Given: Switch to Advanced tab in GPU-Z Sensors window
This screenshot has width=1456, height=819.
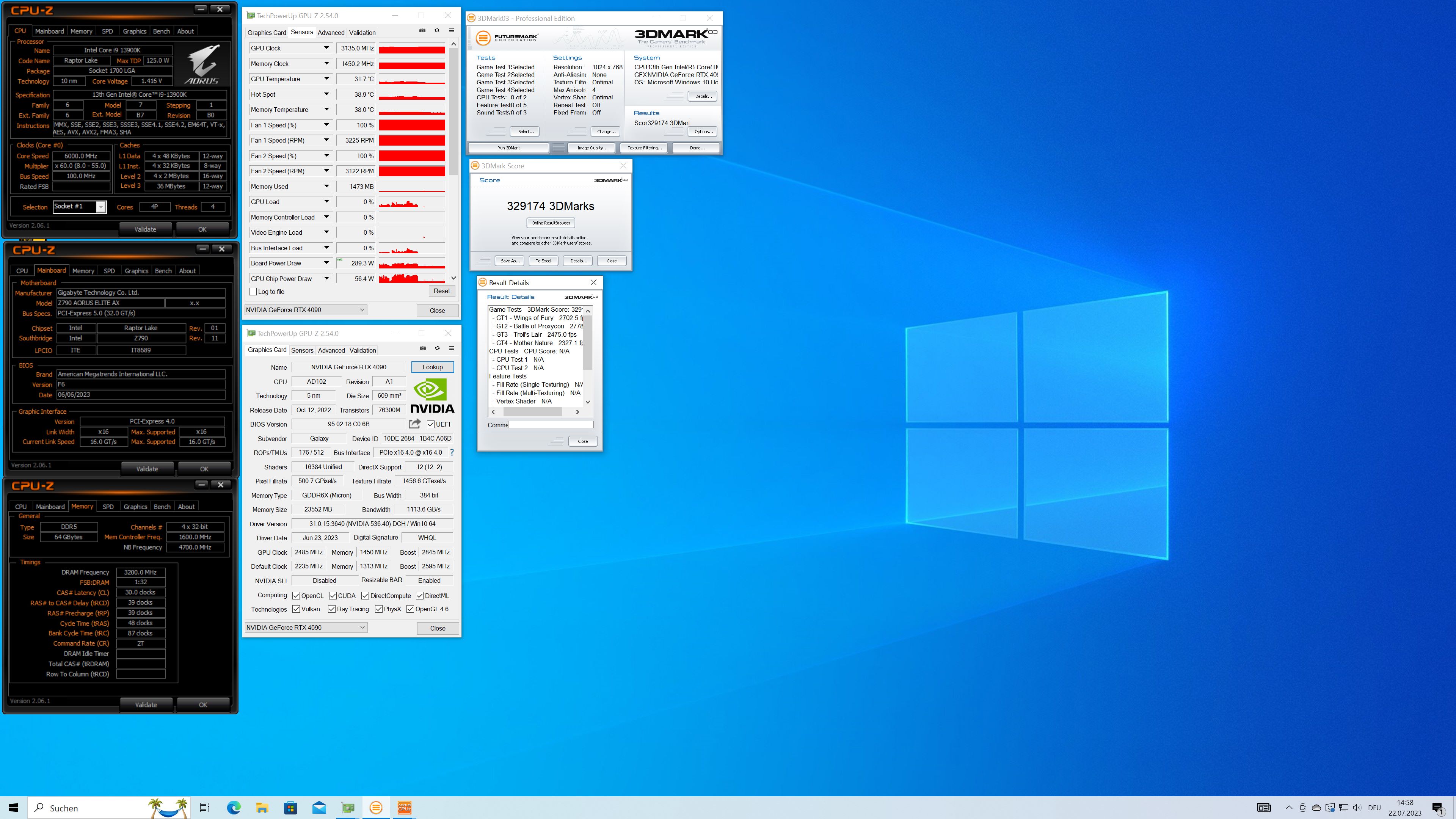Looking at the screenshot, I should pos(331,32).
